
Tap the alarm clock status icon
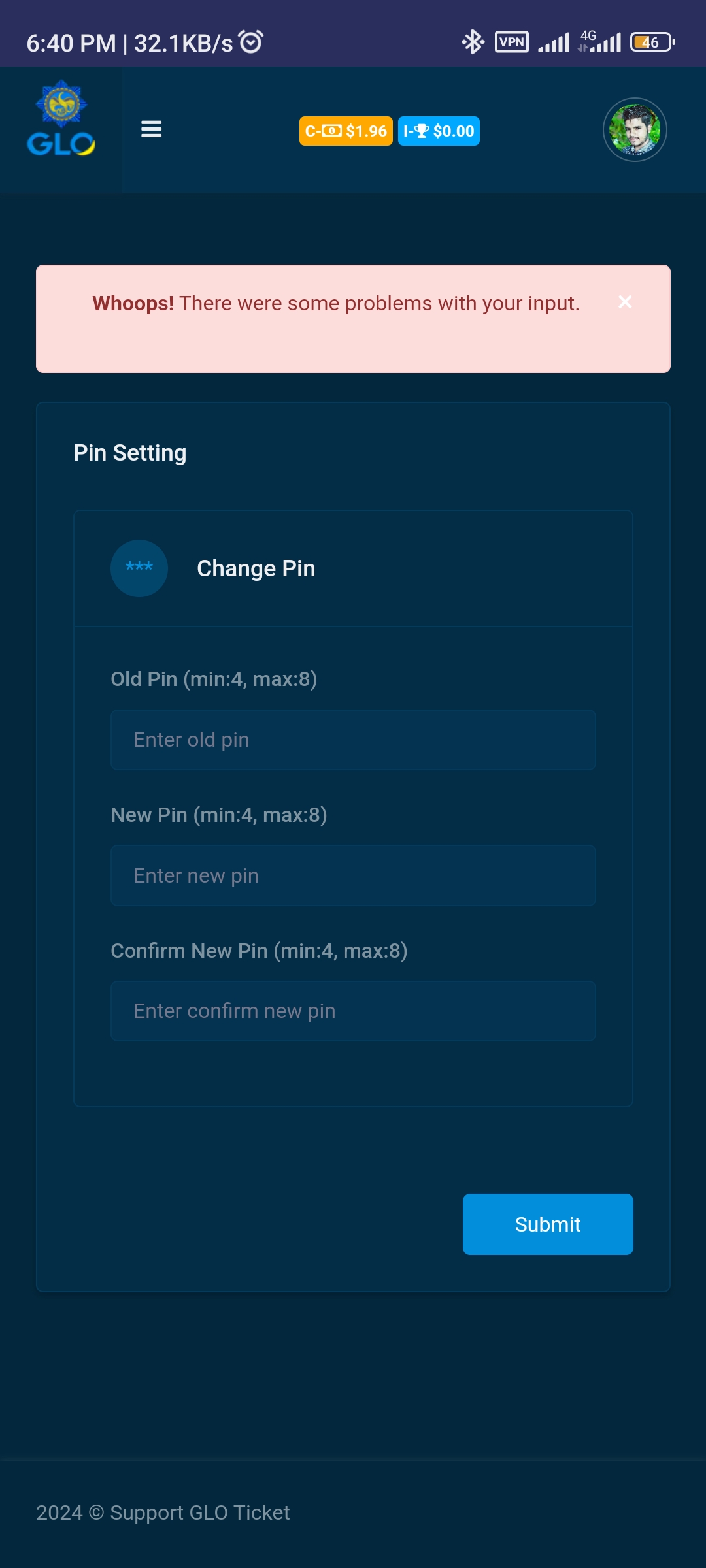click(x=251, y=42)
